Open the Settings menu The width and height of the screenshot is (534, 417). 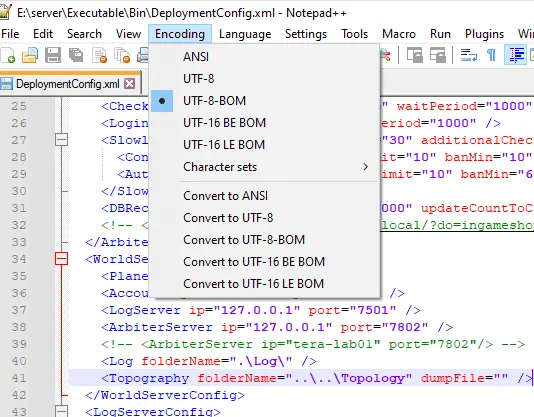coord(306,34)
